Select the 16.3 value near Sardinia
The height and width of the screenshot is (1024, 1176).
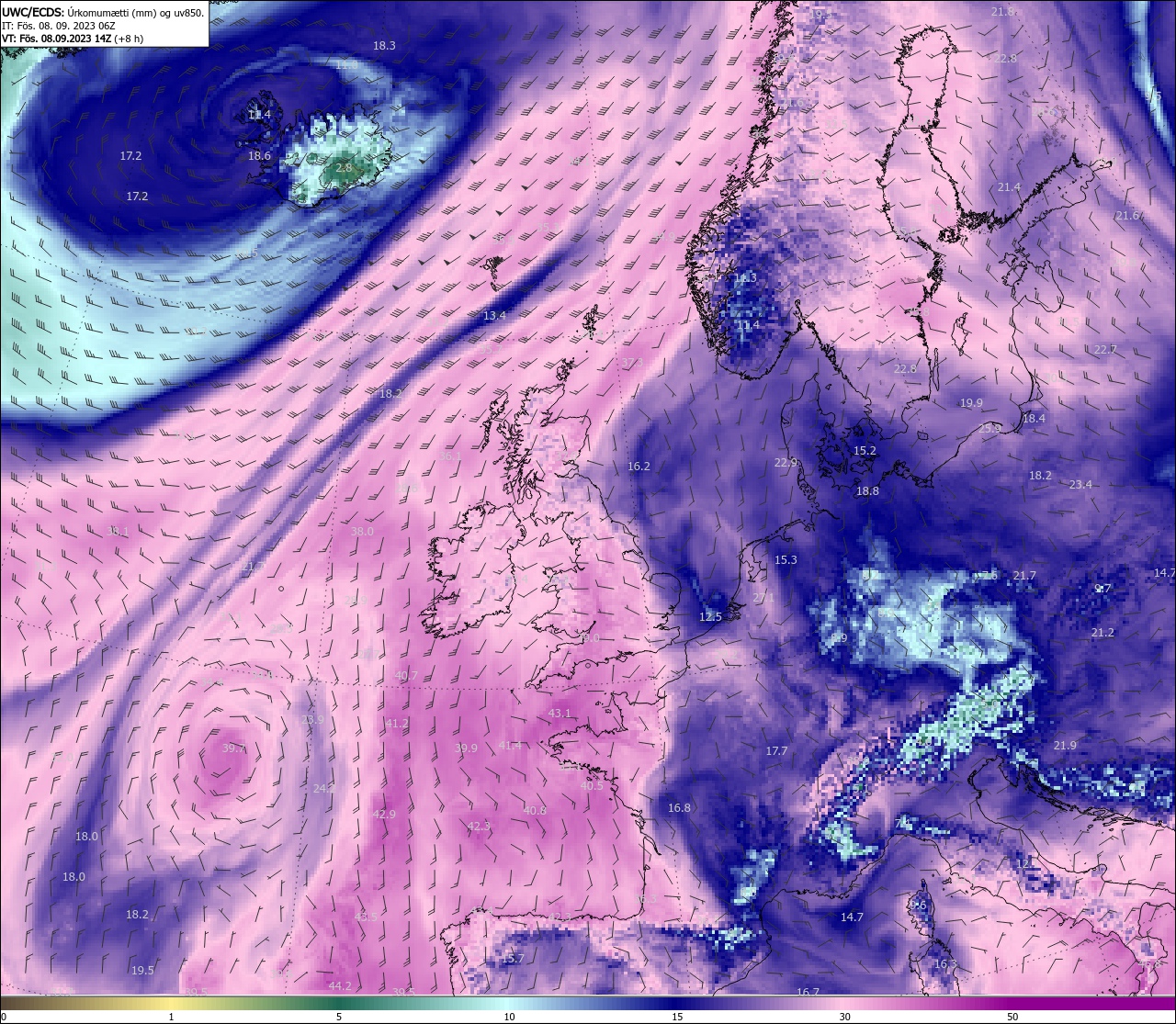[x=945, y=963]
